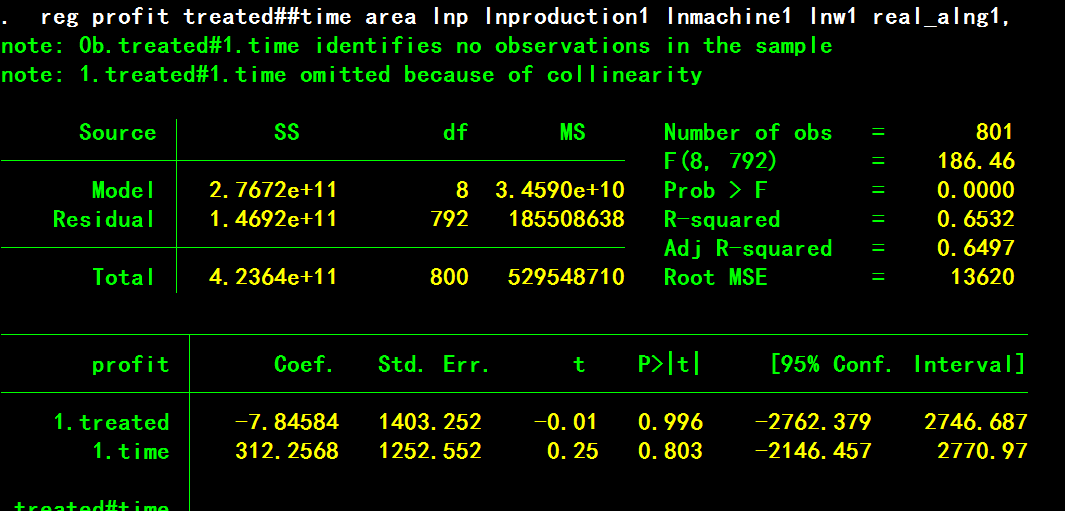Select Adj R-squared value 0.6497
This screenshot has width=1065, height=511.
976,249
